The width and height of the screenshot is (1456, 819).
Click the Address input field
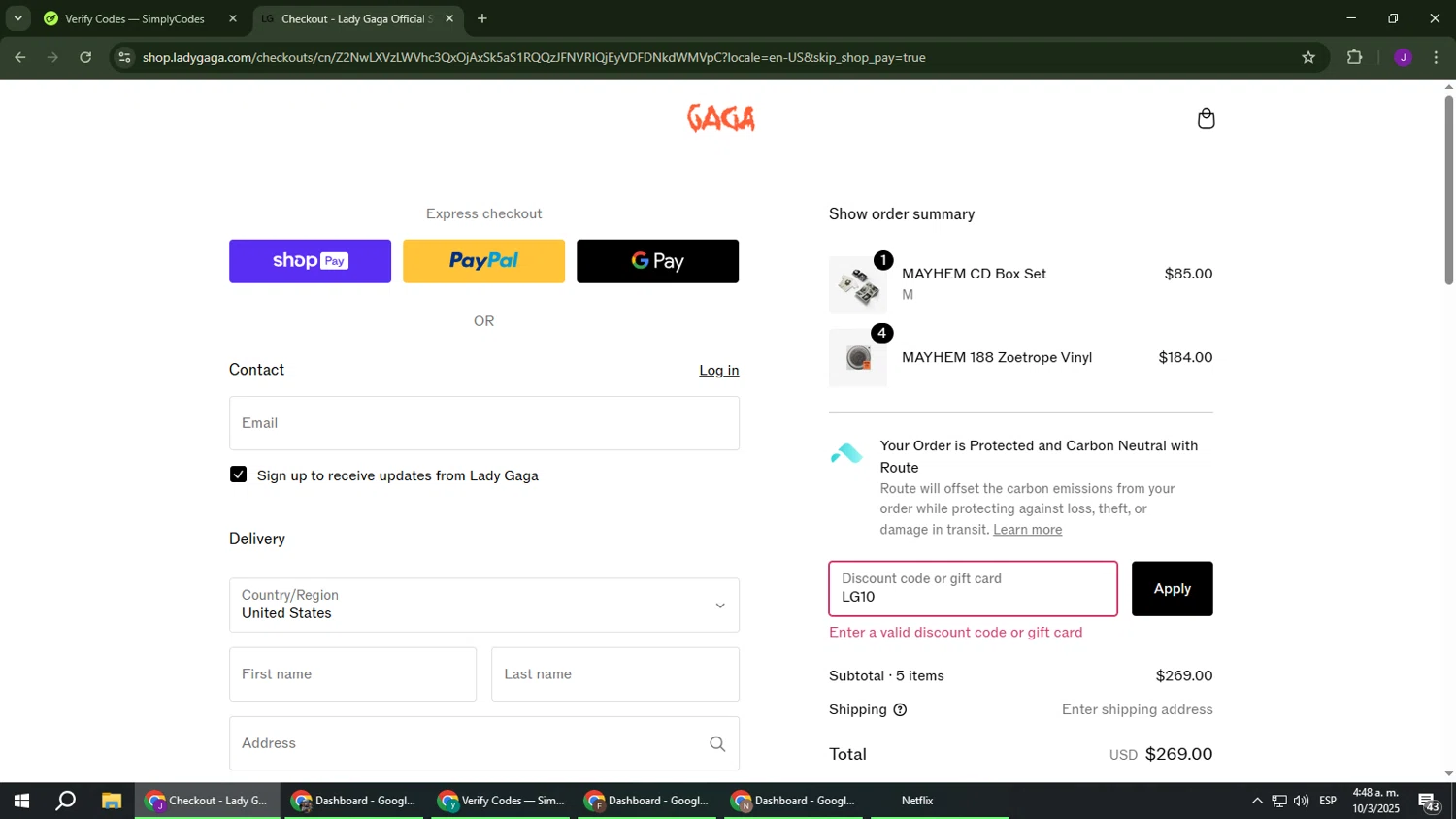pos(484,743)
